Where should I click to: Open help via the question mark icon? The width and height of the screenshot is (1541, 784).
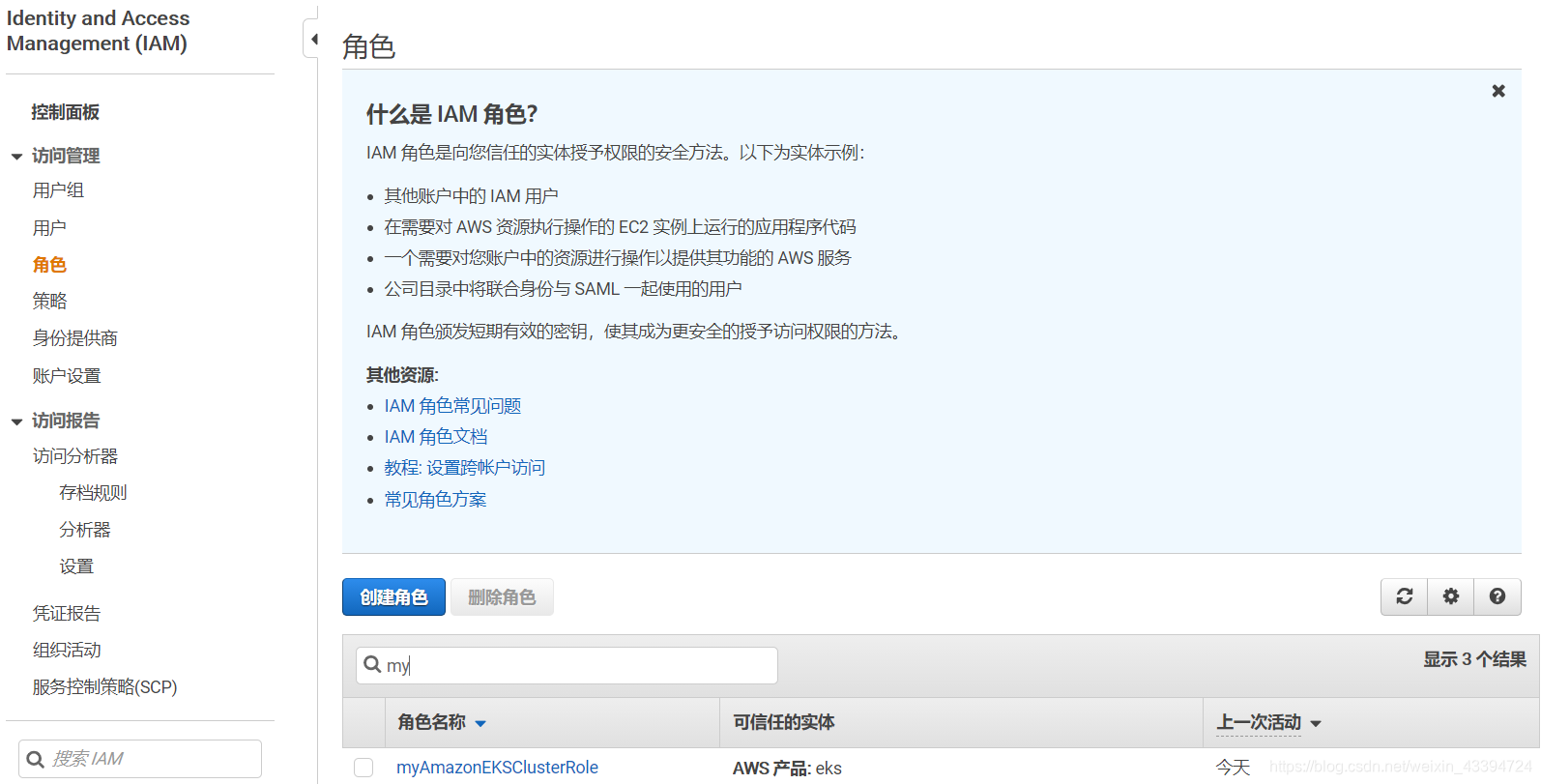click(1497, 596)
